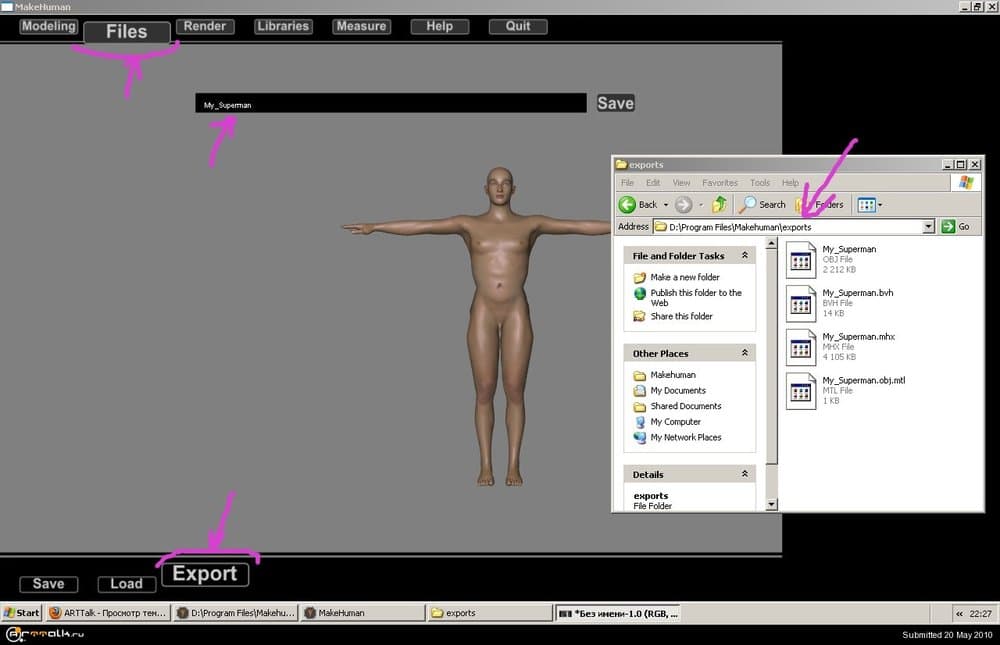Select the My_Superman.obj.mtl file icon
This screenshot has width=1000, height=645.
click(800, 391)
